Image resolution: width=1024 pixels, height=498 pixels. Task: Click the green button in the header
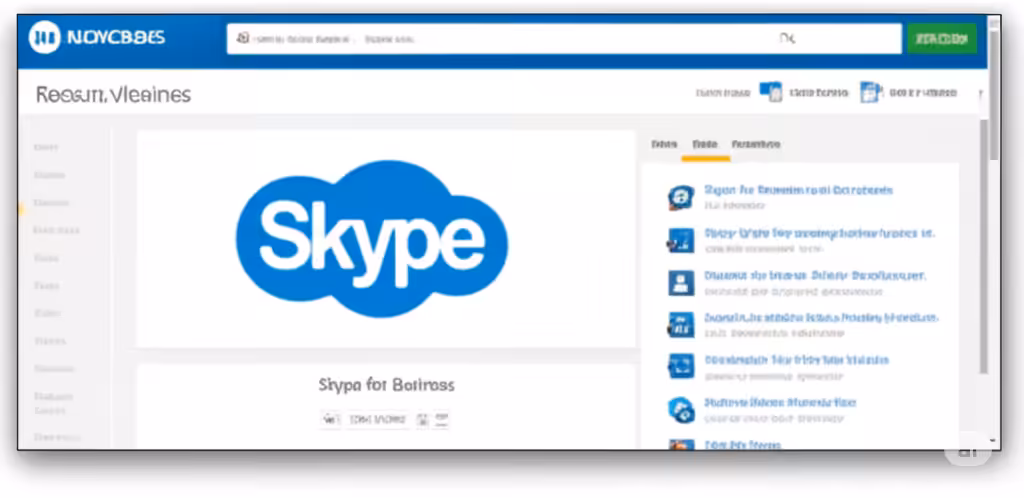point(942,39)
